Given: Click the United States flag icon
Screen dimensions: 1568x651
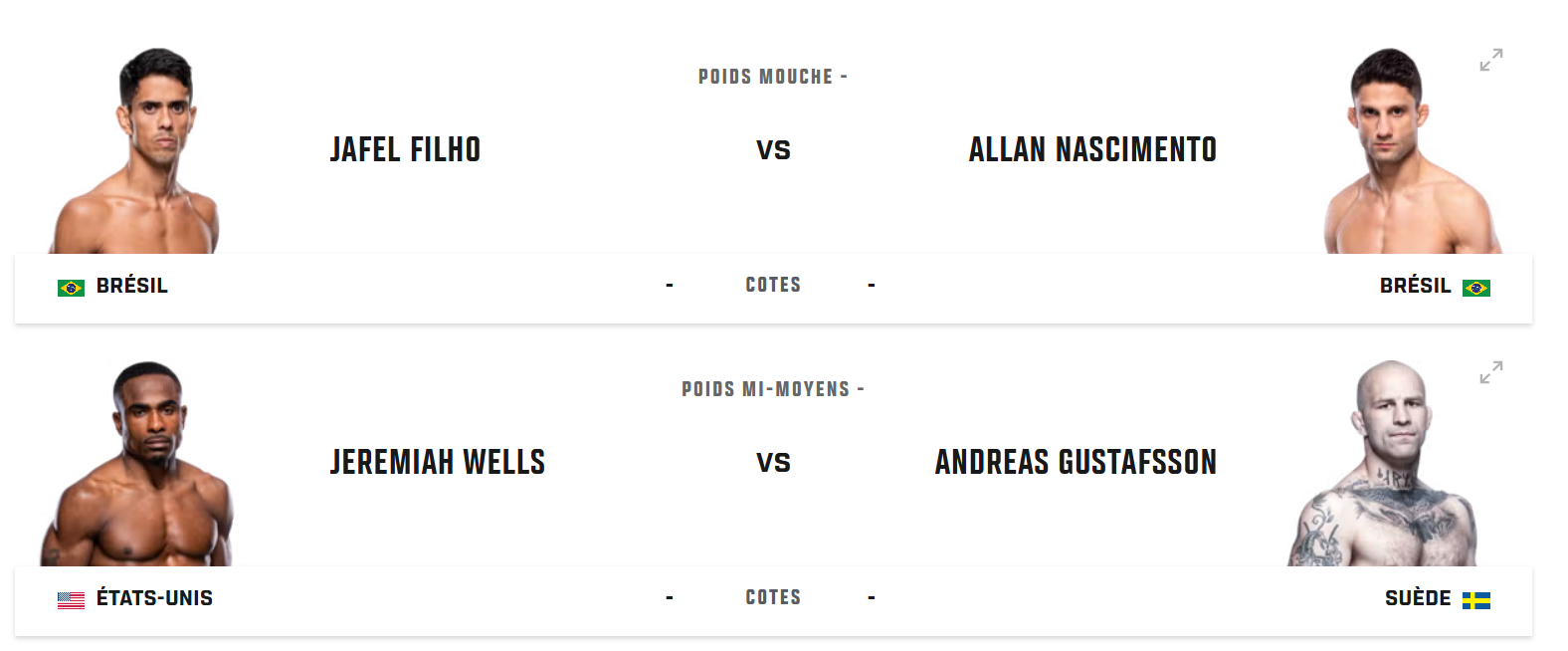Looking at the screenshot, I should click(x=71, y=600).
